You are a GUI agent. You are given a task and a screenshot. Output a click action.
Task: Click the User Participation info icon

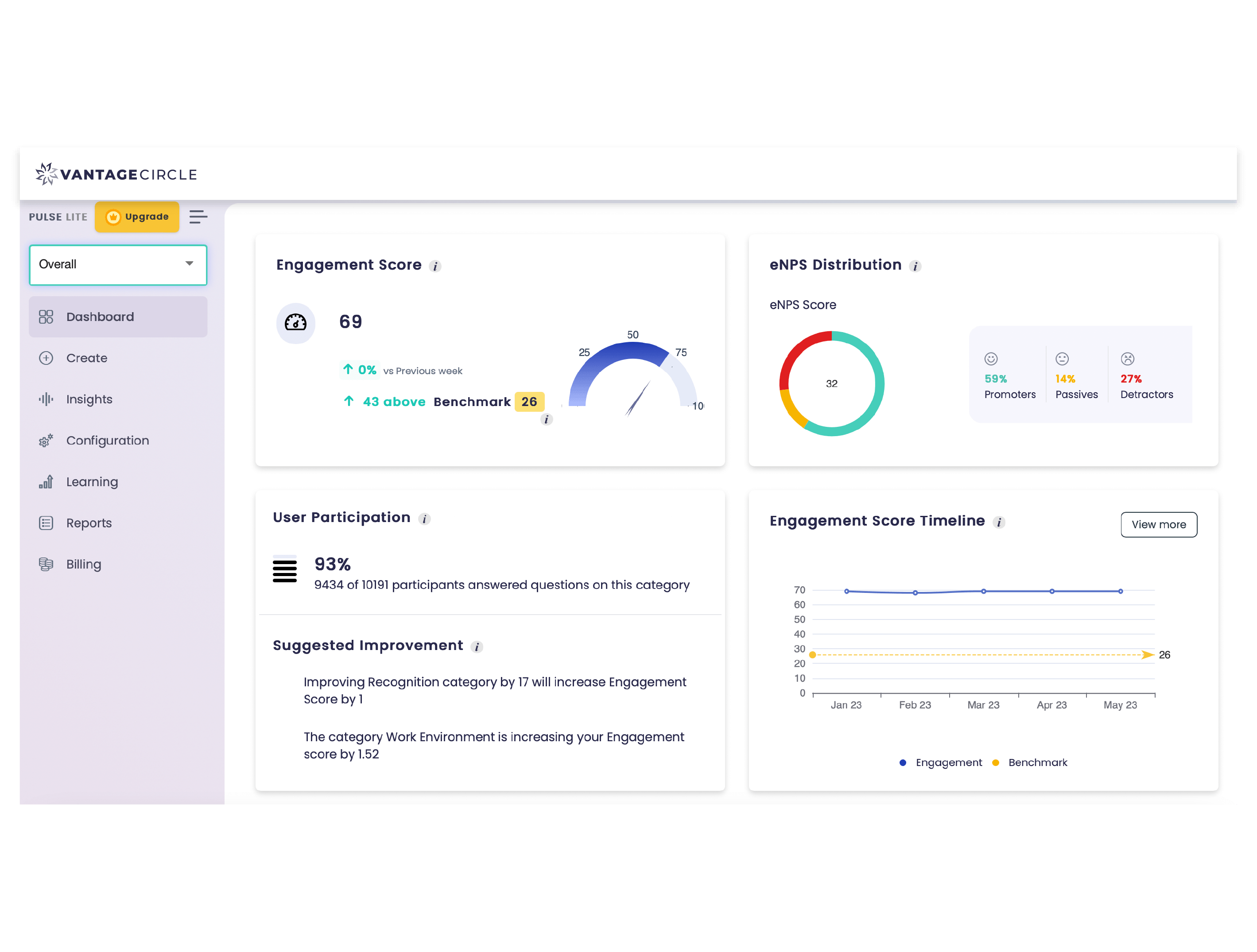424,519
